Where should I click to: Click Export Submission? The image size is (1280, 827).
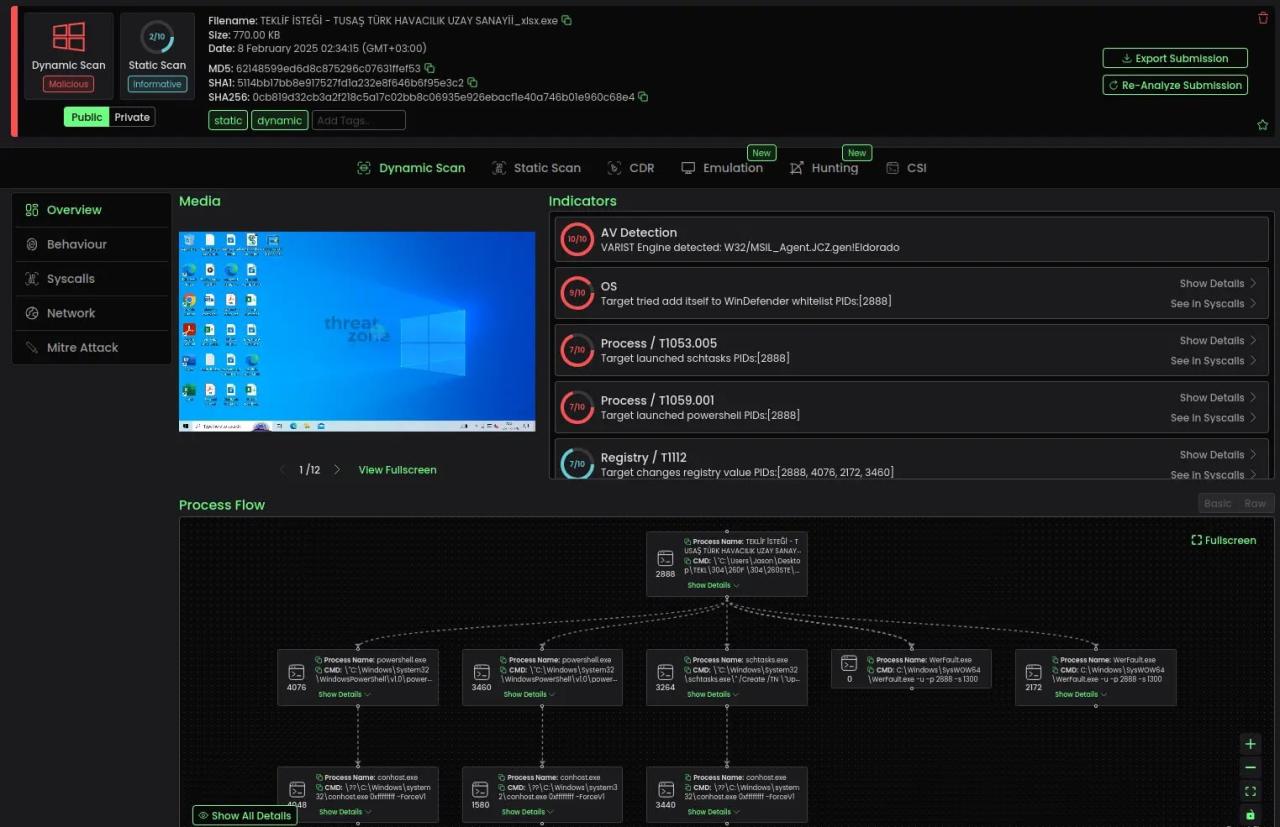pyautogui.click(x=1174, y=58)
